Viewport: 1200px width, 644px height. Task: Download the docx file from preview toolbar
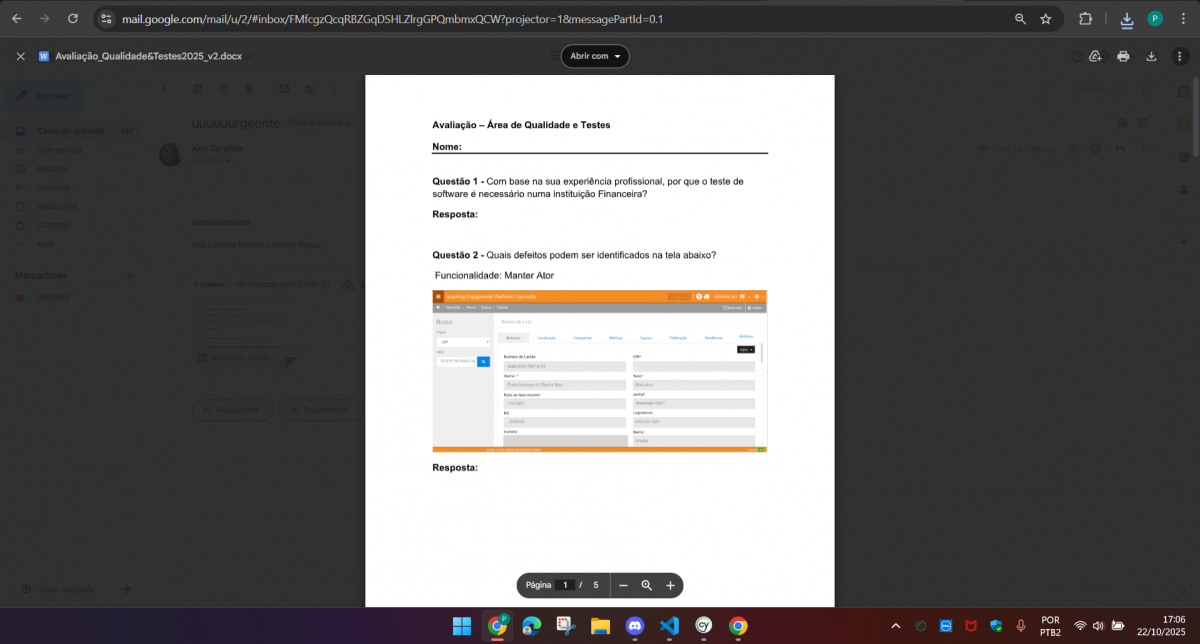coord(1151,56)
